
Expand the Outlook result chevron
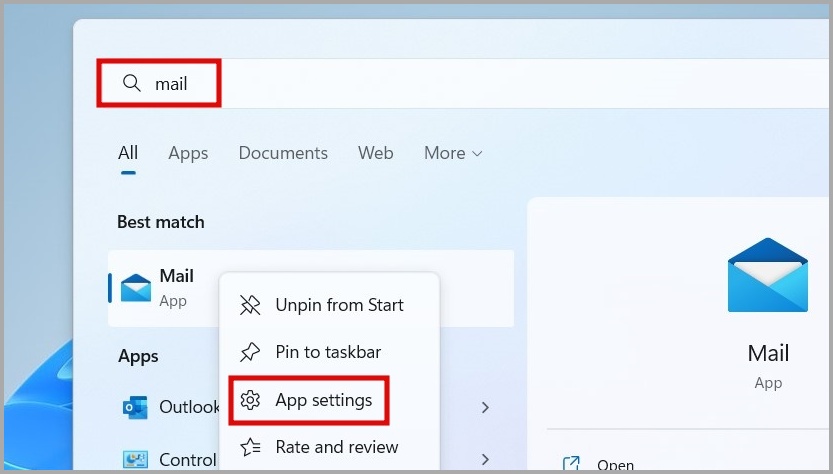[x=485, y=408]
